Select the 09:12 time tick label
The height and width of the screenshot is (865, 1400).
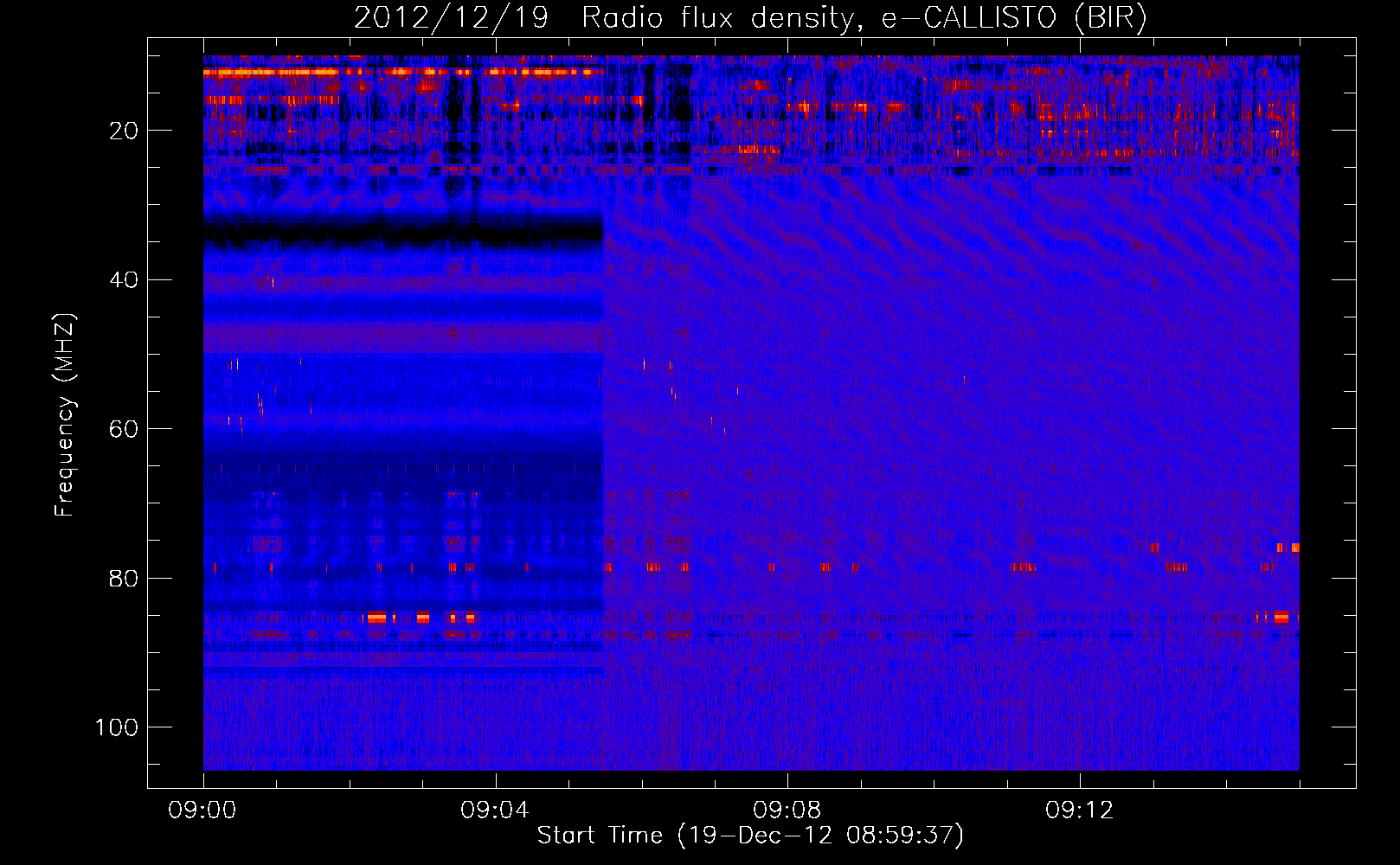(1080, 811)
